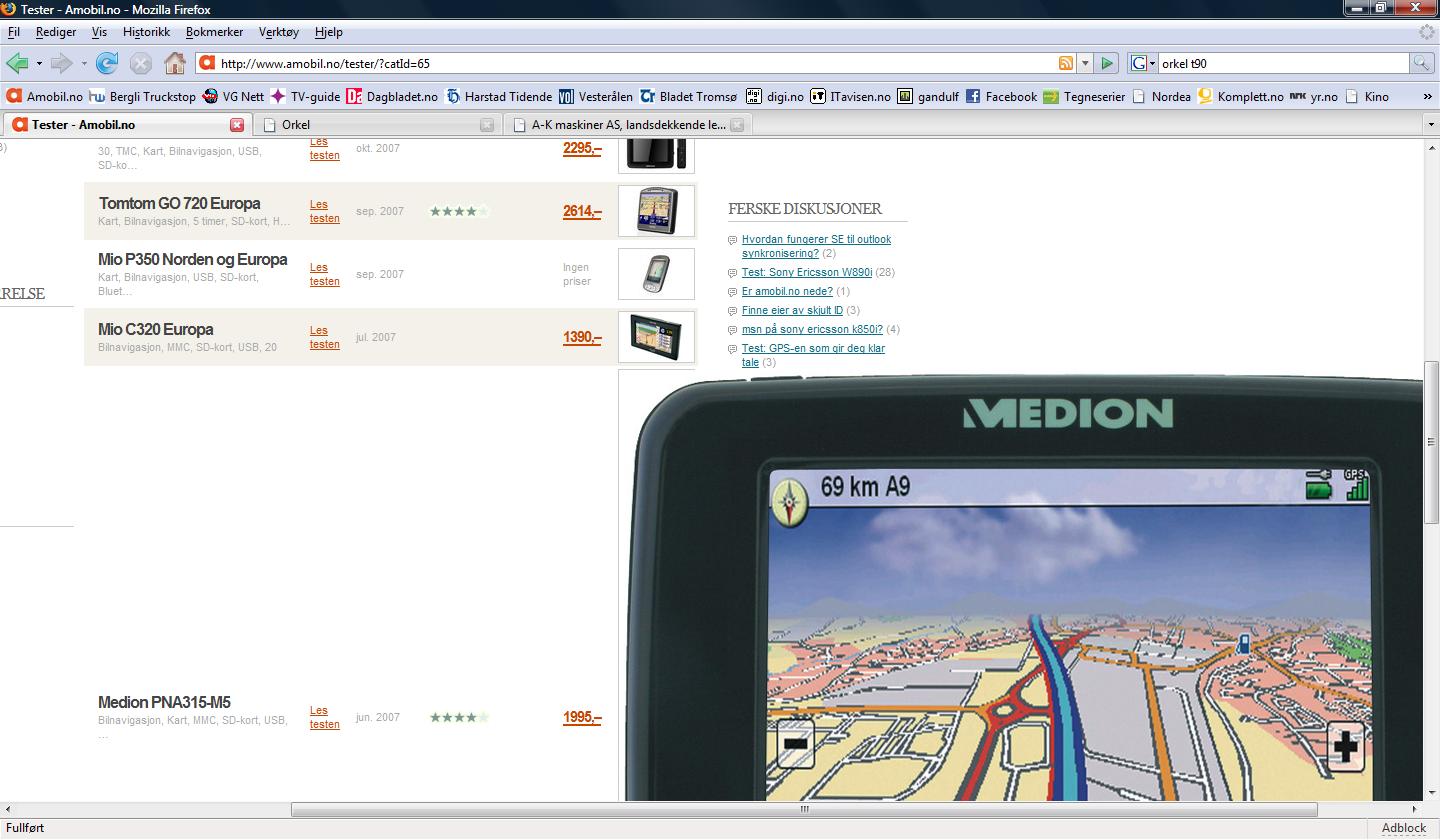The image size is (1440, 840).
Task: Open the home page icon
Action: 175,63
